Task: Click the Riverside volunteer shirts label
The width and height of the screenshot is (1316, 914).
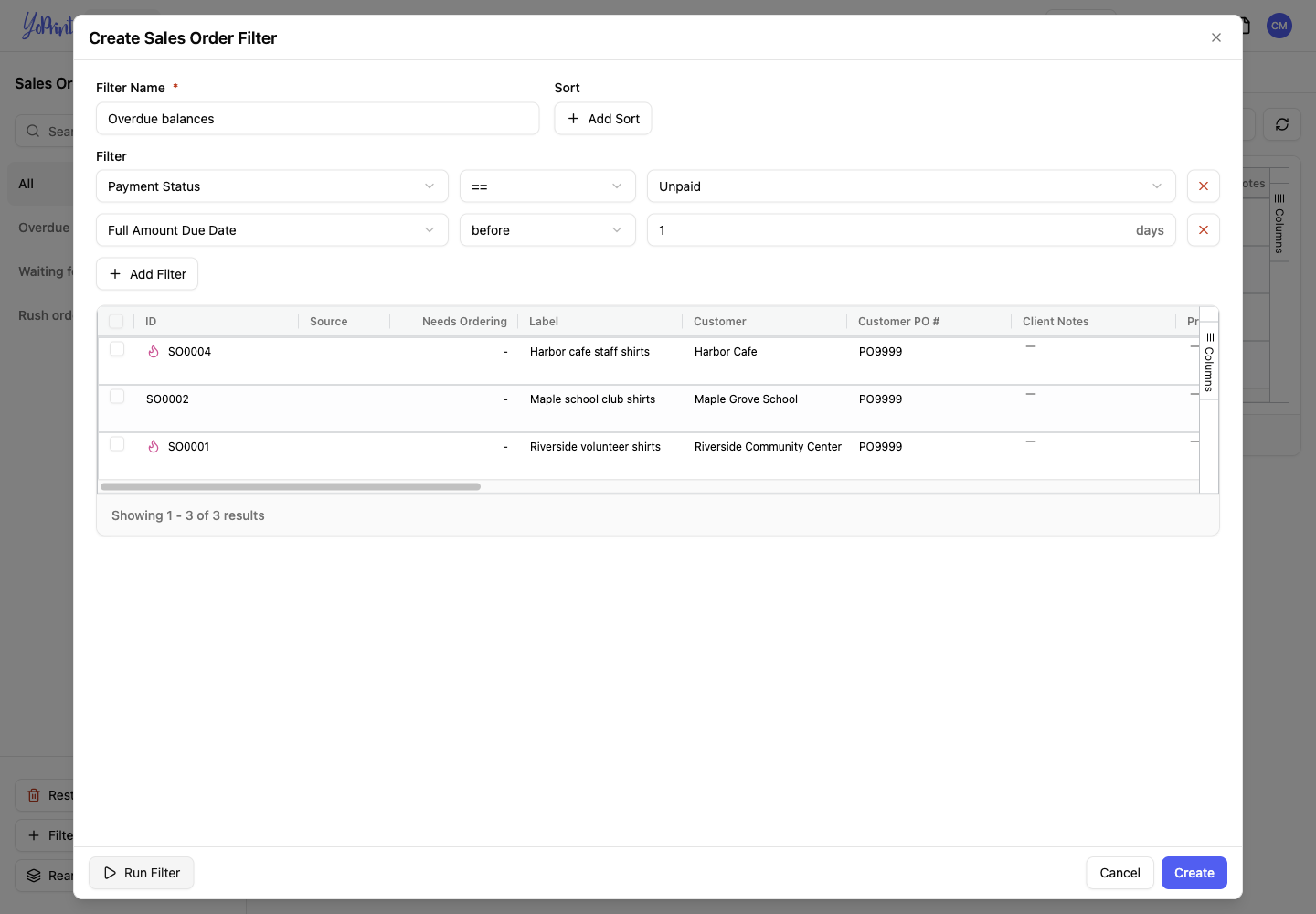Action: pos(595,447)
